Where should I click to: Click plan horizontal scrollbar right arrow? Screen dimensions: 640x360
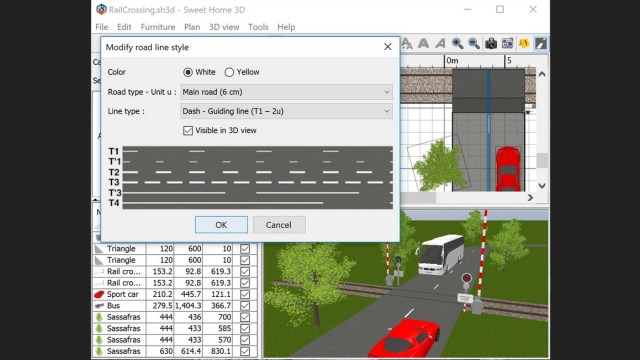coord(530,198)
